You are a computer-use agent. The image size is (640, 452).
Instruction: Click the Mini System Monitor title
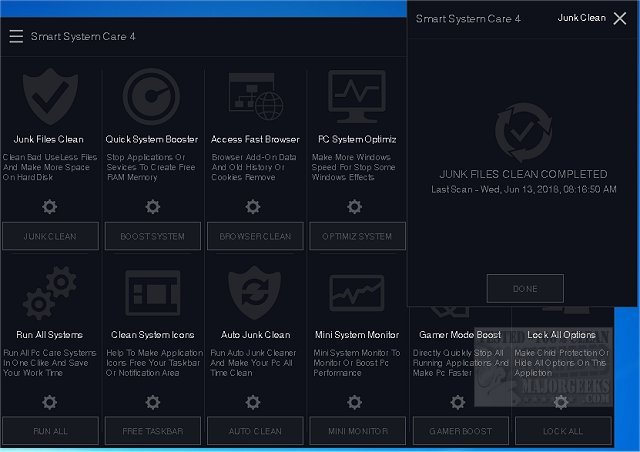pos(357,334)
